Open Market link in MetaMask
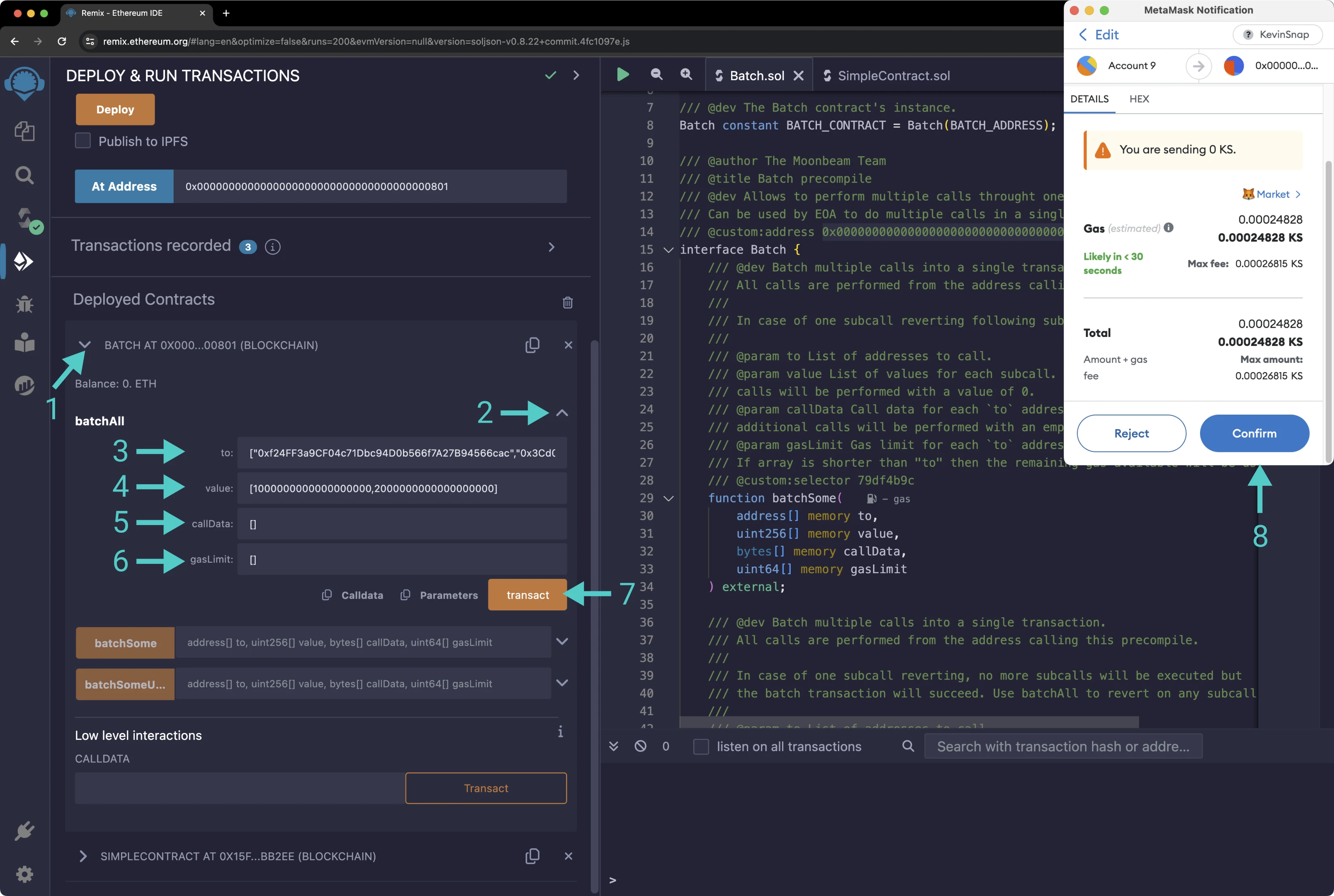This screenshot has width=1334, height=896. coord(1272,194)
